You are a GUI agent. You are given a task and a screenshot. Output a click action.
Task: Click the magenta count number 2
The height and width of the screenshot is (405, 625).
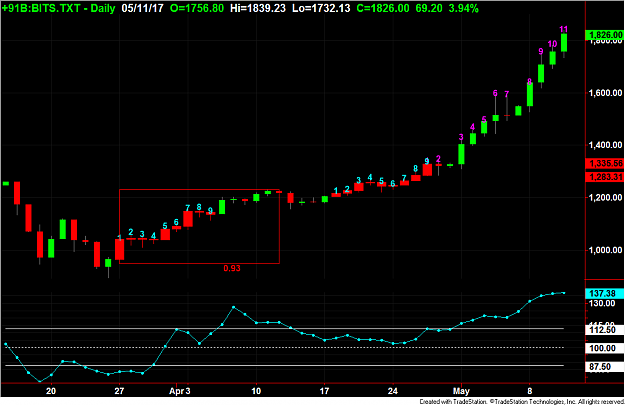pyautogui.click(x=438, y=159)
